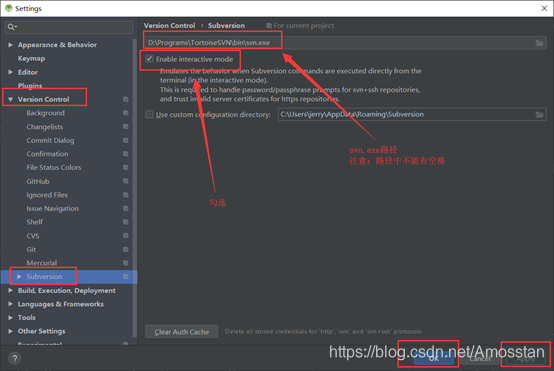The width and height of the screenshot is (554, 371).
Task: Click project-level icon beside Mercurial
Action: pos(125,263)
